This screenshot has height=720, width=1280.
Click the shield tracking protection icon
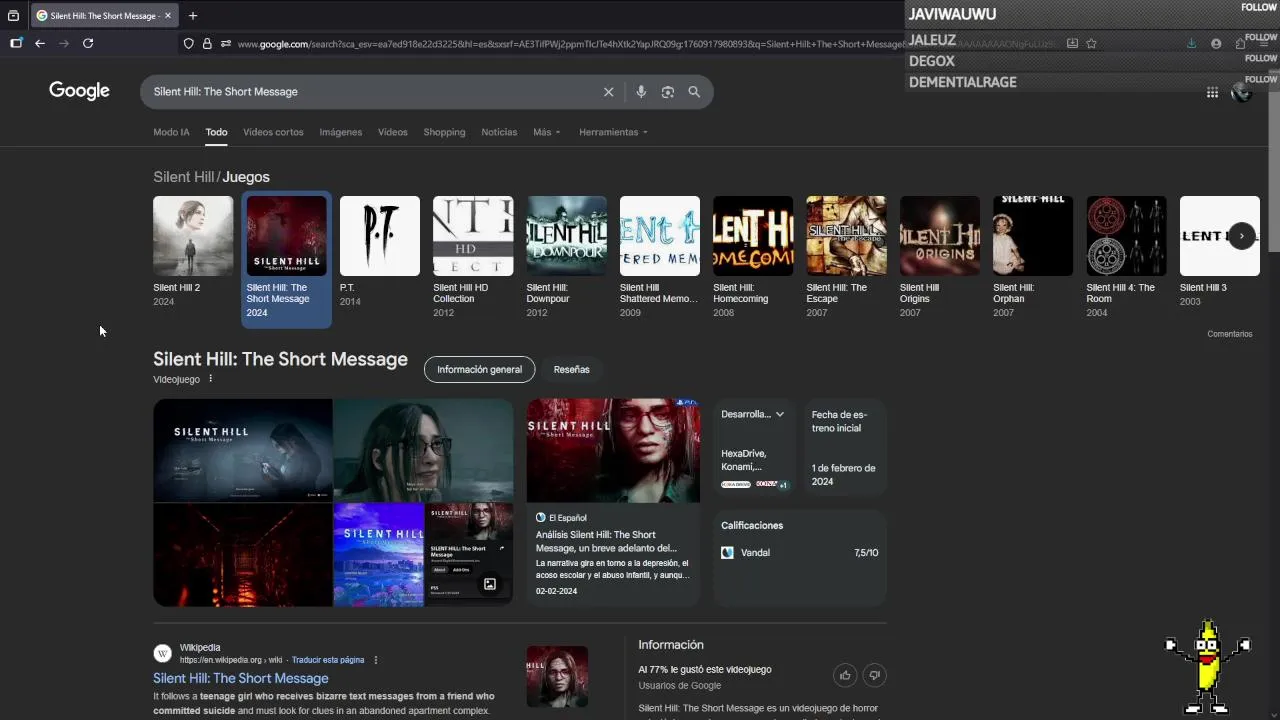coord(188,44)
